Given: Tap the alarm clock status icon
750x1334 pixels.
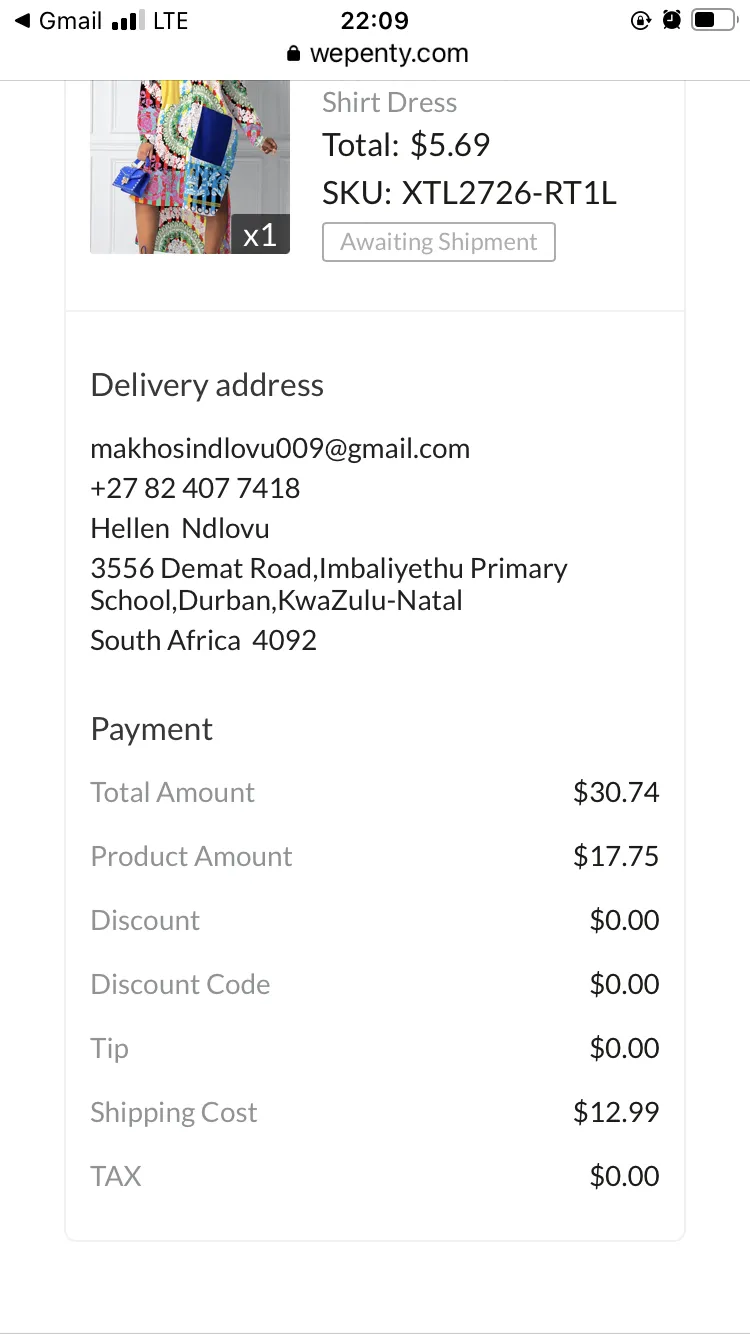Looking at the screenshot, I should (x=672, y=20).
